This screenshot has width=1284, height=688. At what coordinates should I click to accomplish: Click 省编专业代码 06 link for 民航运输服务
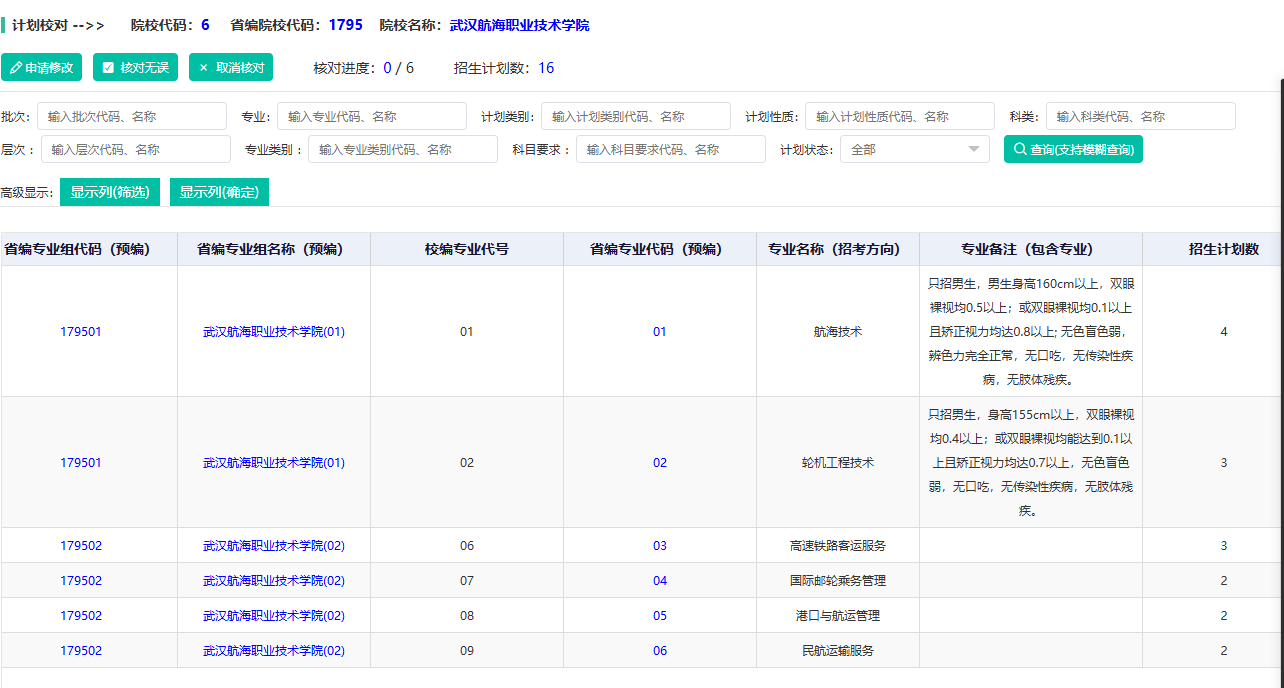pos(659,650)
